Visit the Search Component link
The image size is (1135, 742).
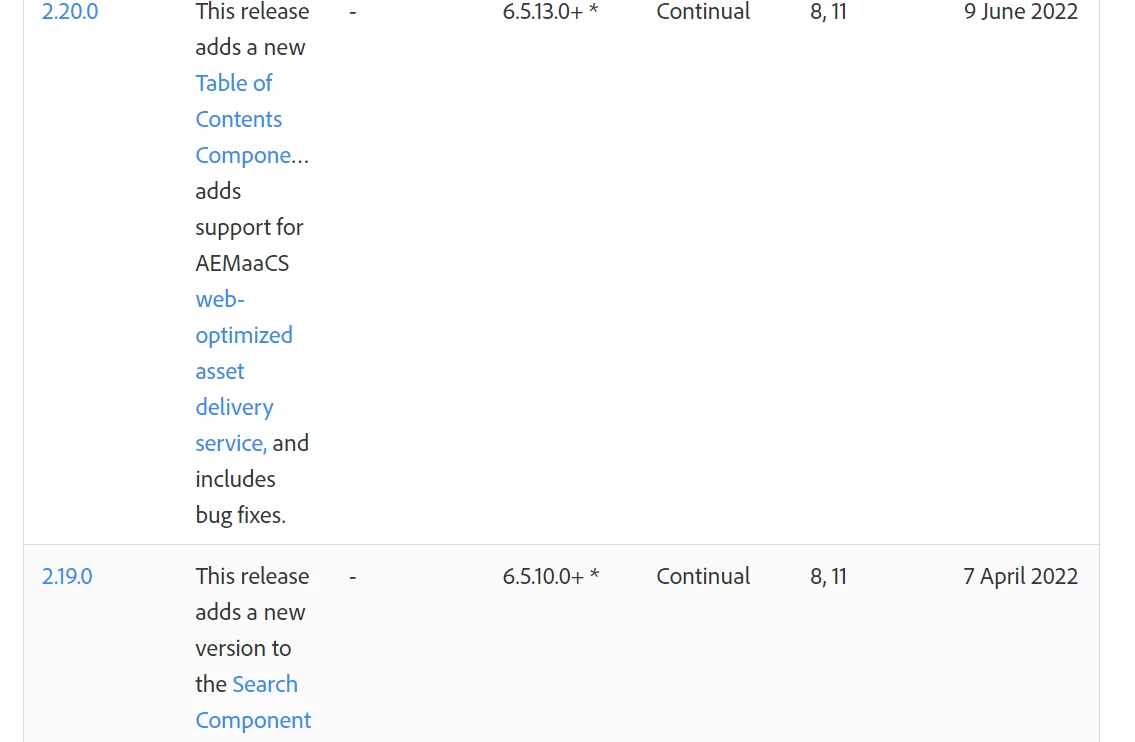(253, 701)
